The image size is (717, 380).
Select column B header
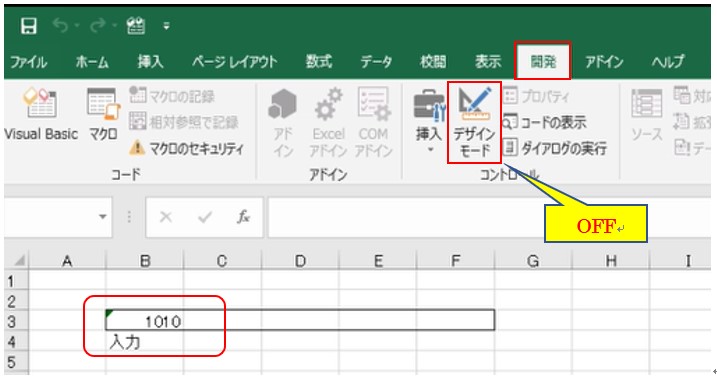[145, 261]
